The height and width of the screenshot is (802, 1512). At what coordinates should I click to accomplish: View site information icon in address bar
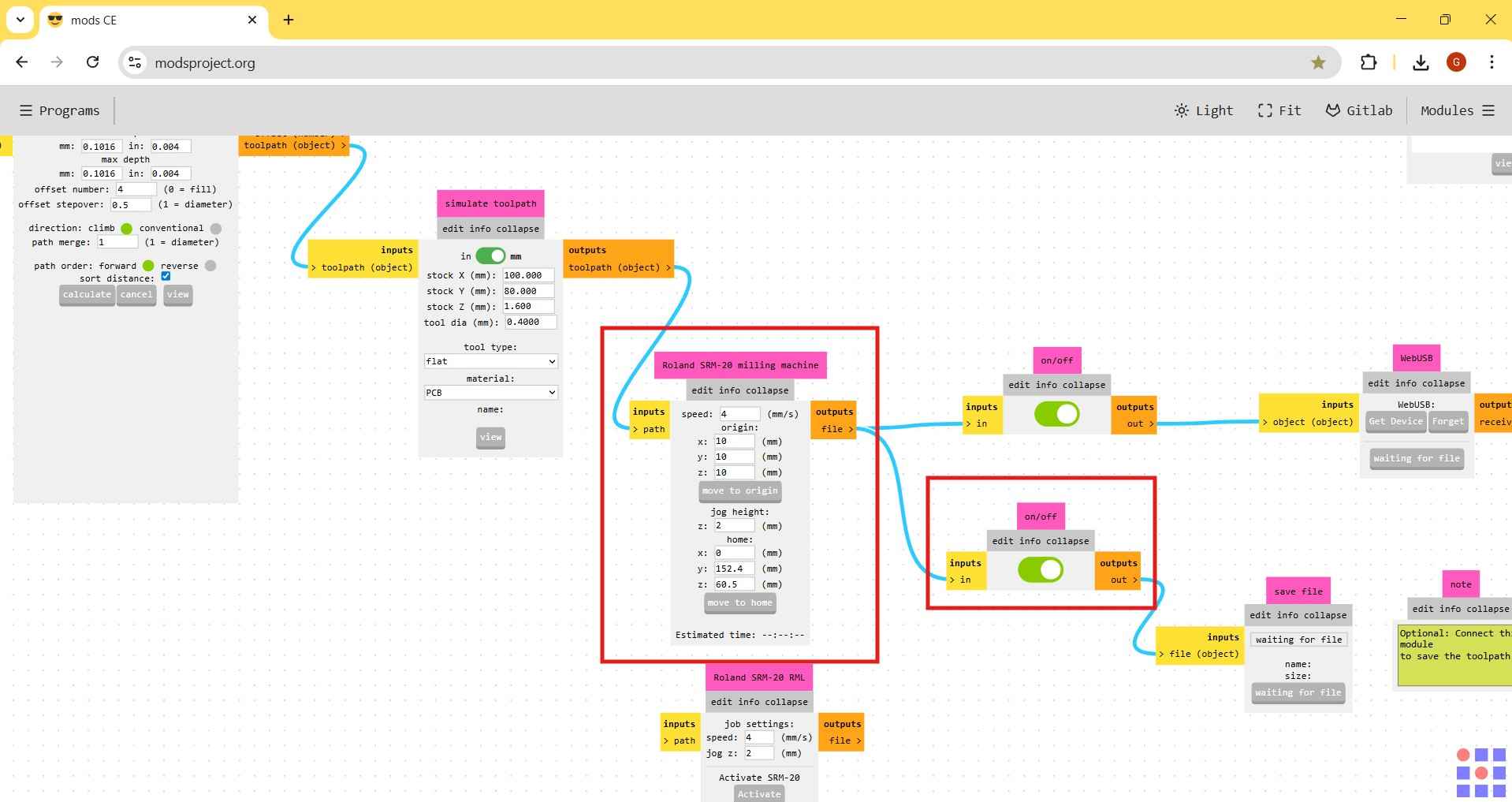coord(135,62)
